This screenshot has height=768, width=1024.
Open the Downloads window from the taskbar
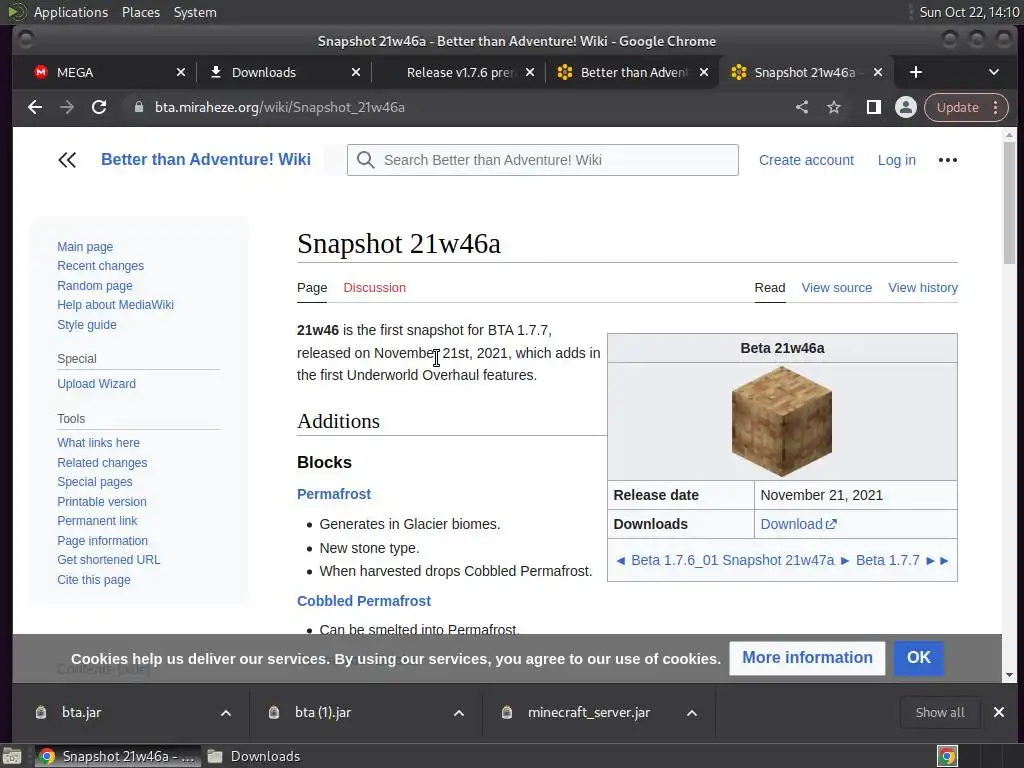(255, 756)
